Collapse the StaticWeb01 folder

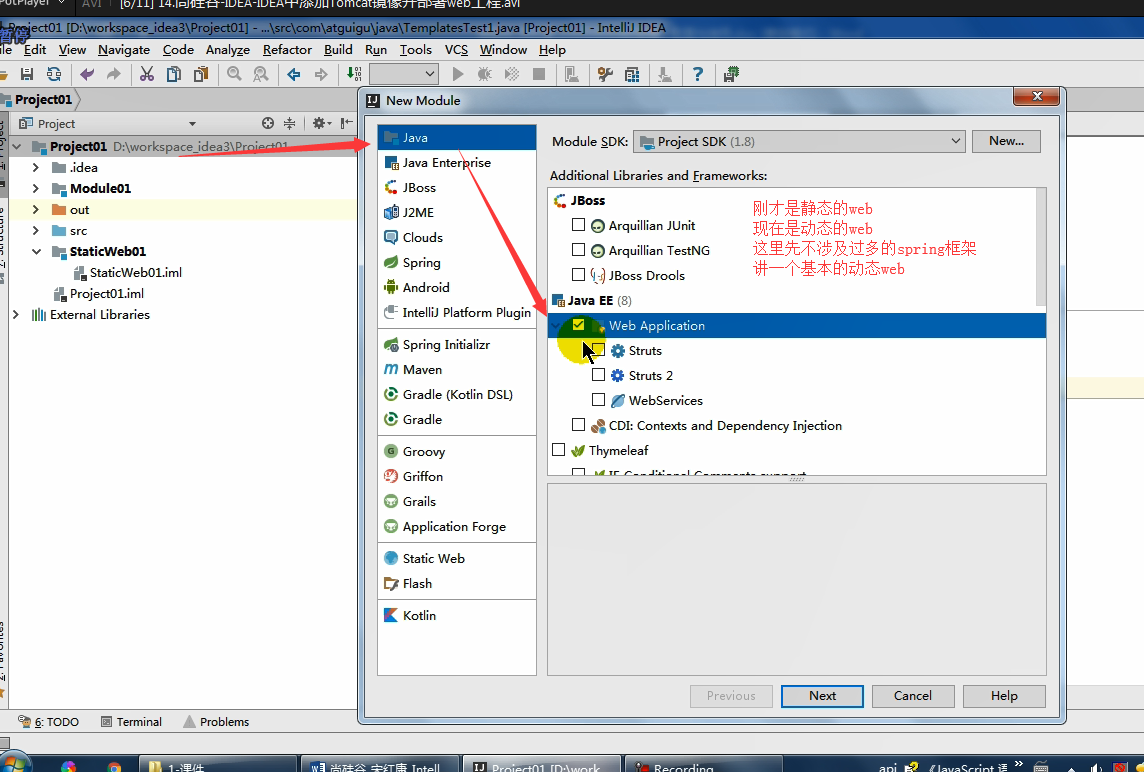coord(36,252)
